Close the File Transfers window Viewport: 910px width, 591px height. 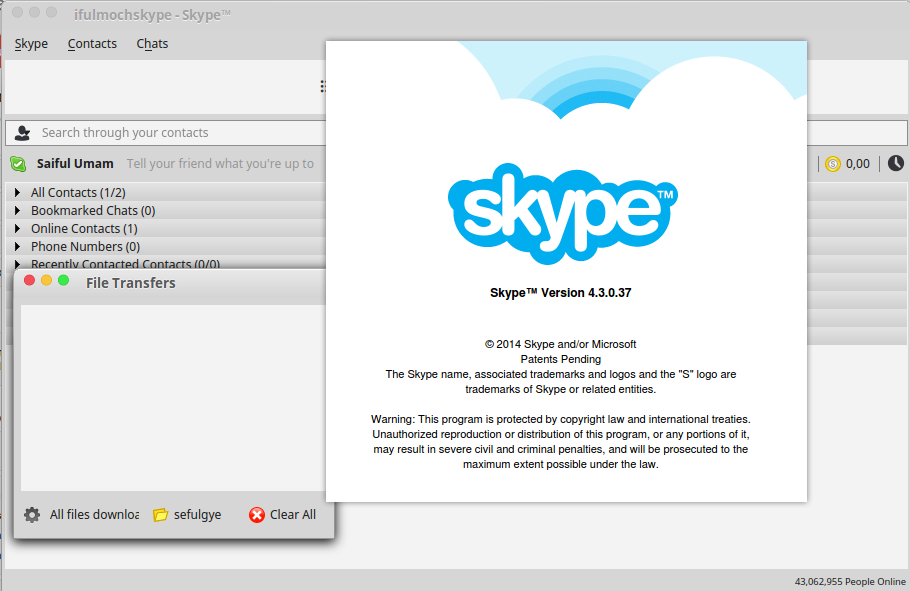click(x=30, y=281)
